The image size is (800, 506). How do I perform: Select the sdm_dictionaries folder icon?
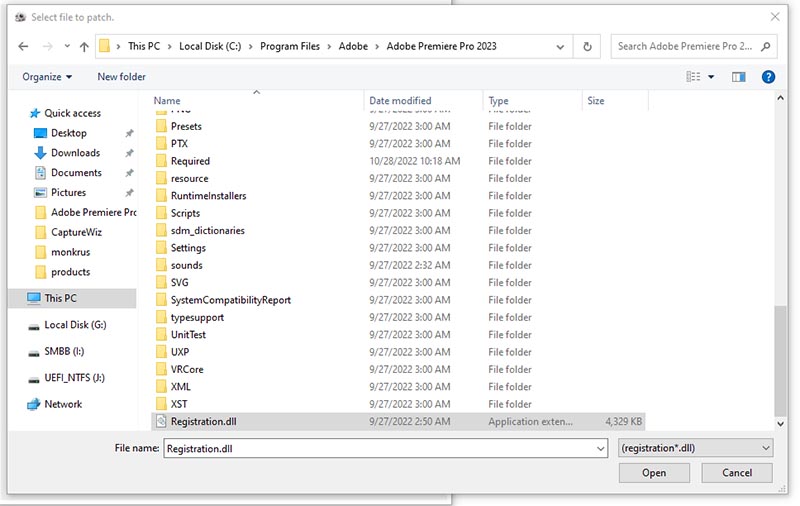pyautogui.click(x=161, y=230)
